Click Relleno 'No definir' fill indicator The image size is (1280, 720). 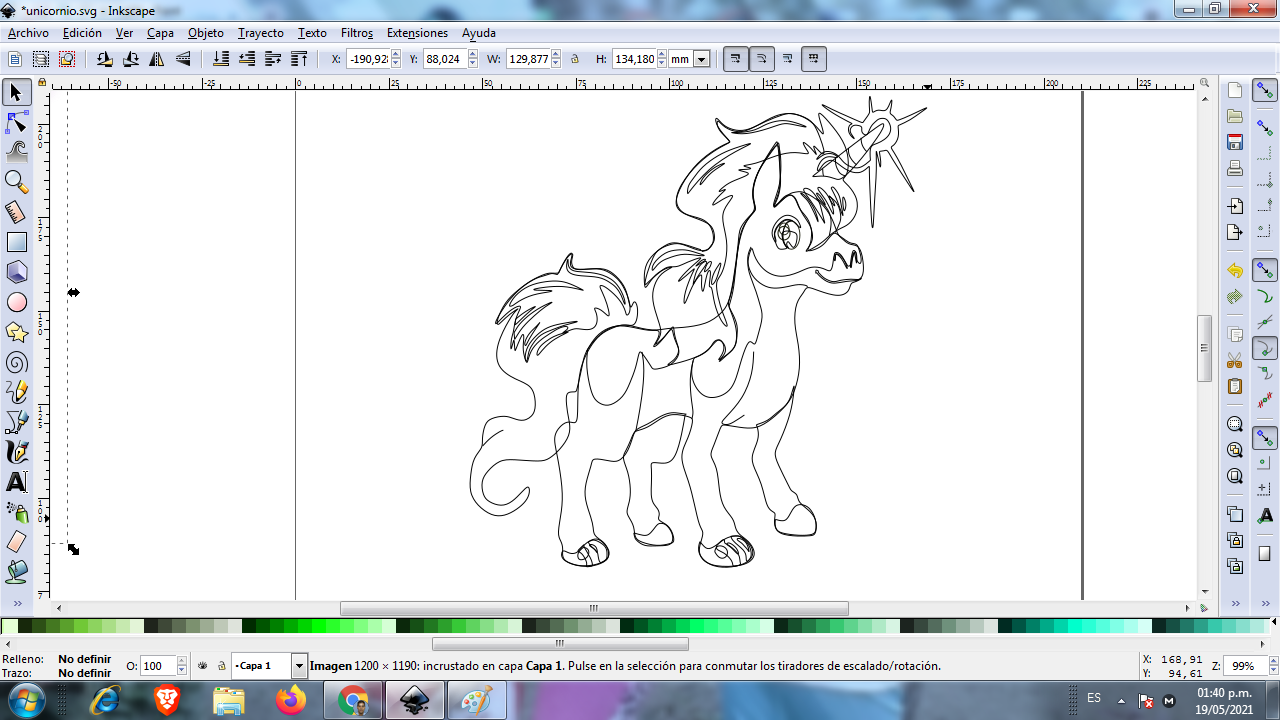click(84, 659)
